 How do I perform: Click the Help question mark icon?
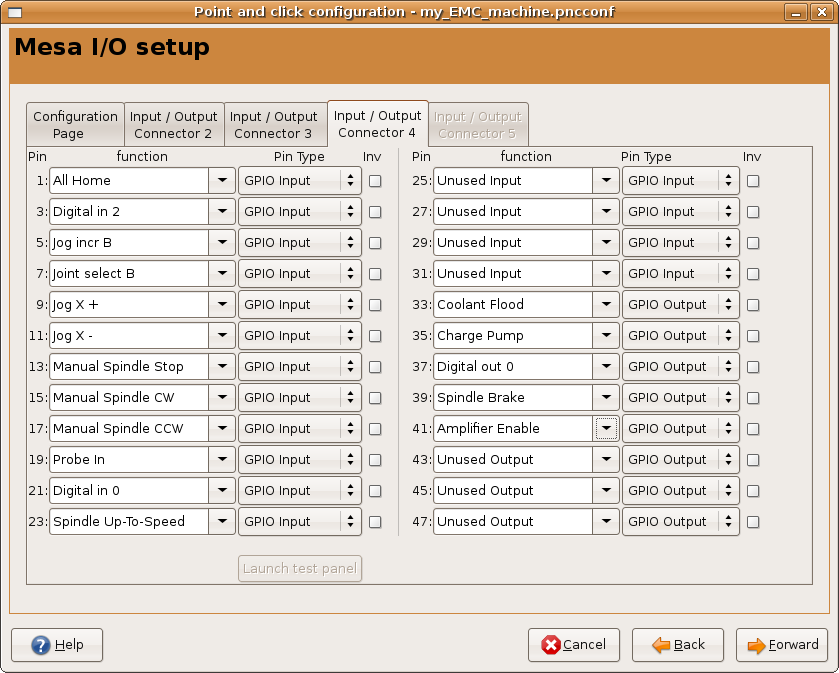(x=41, y=645)
